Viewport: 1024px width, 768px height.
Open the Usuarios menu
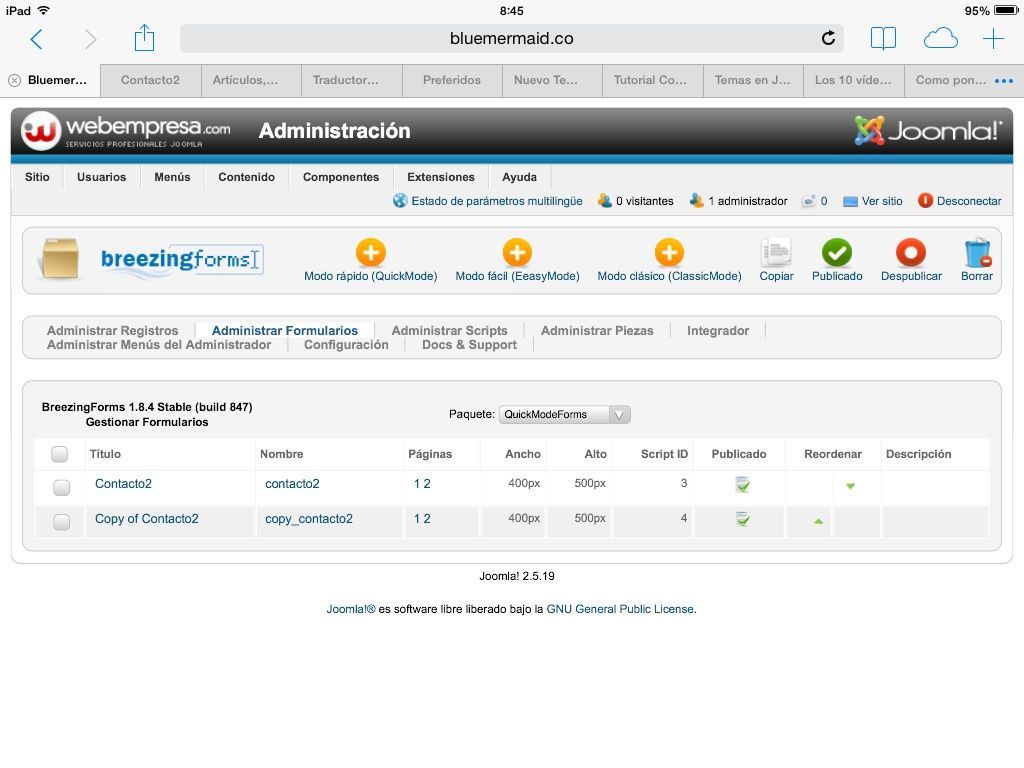pyautogui.click(x=101, y=177)
